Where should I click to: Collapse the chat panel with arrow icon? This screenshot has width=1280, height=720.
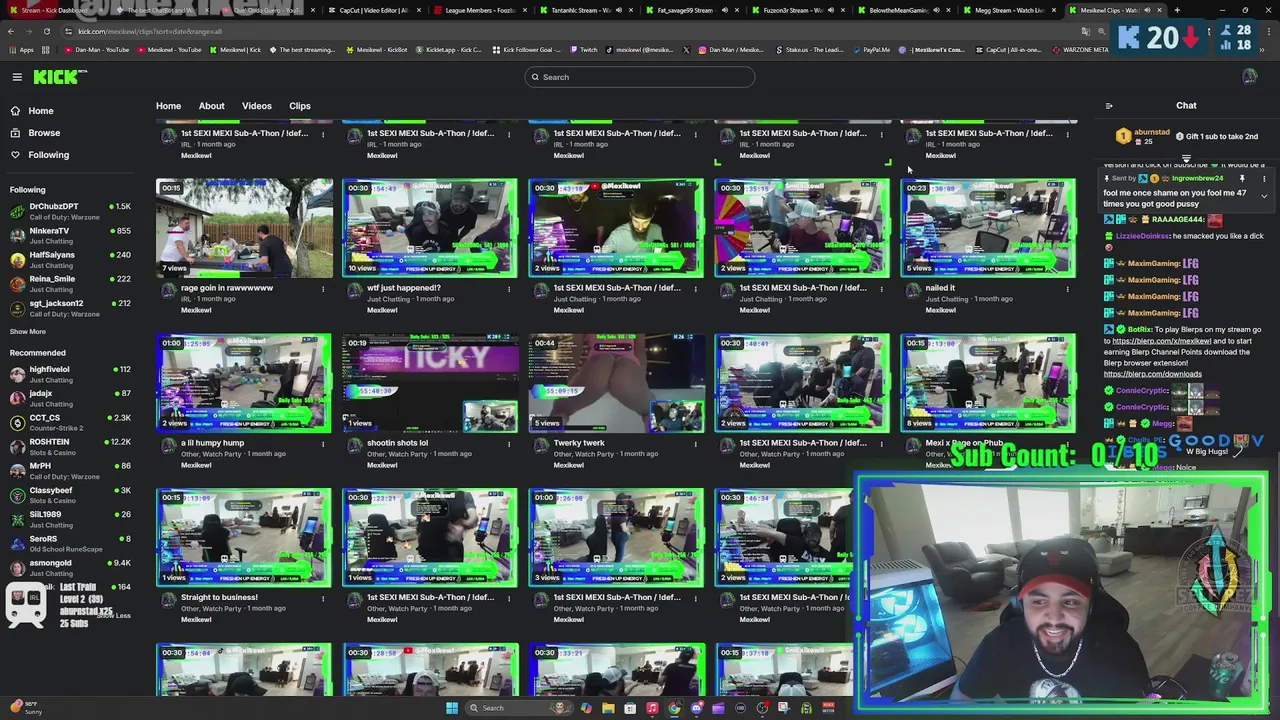[x=1109, y=106]
